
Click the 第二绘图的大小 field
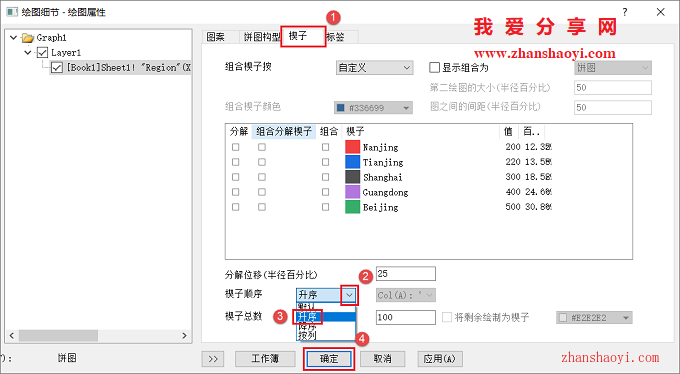coord(613,87)
